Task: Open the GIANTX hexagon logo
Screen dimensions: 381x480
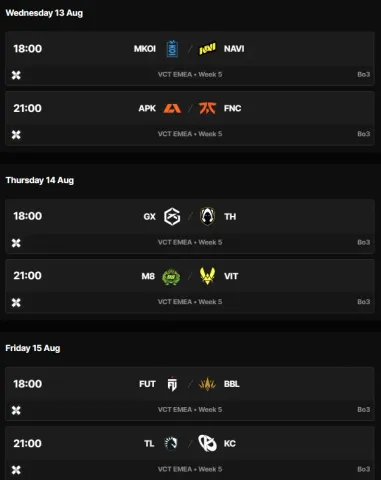Action: (172, 216)
